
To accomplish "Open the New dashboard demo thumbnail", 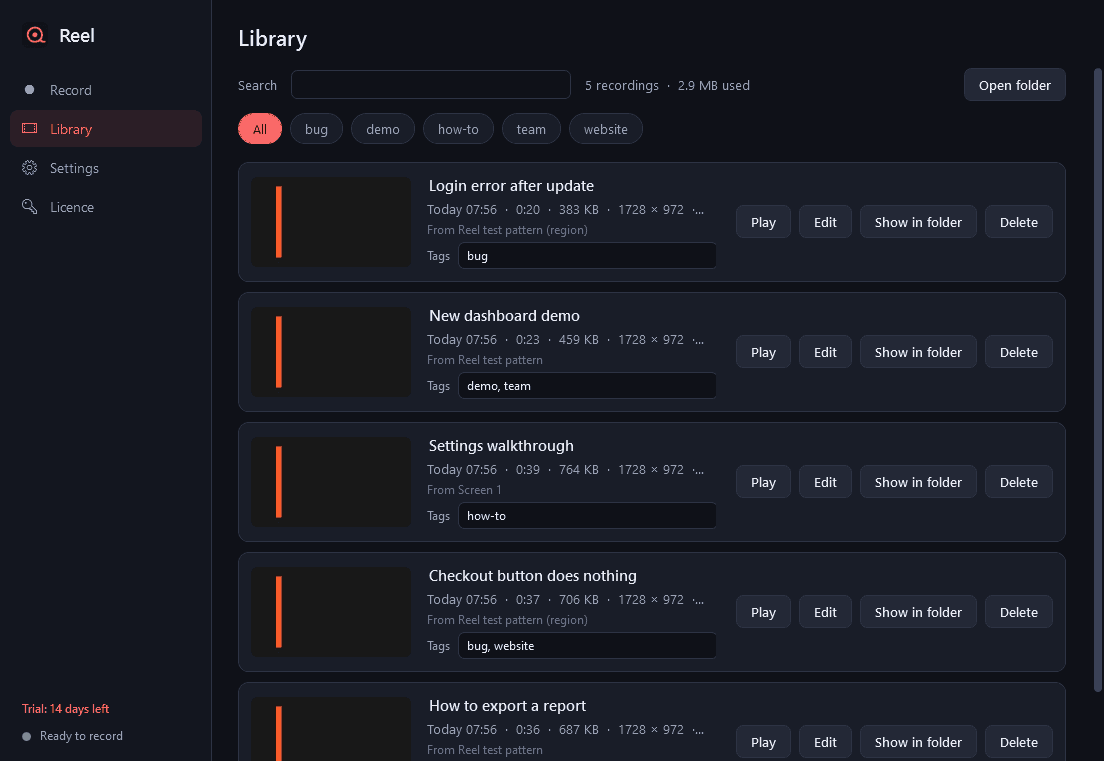I will click(331, 352).
